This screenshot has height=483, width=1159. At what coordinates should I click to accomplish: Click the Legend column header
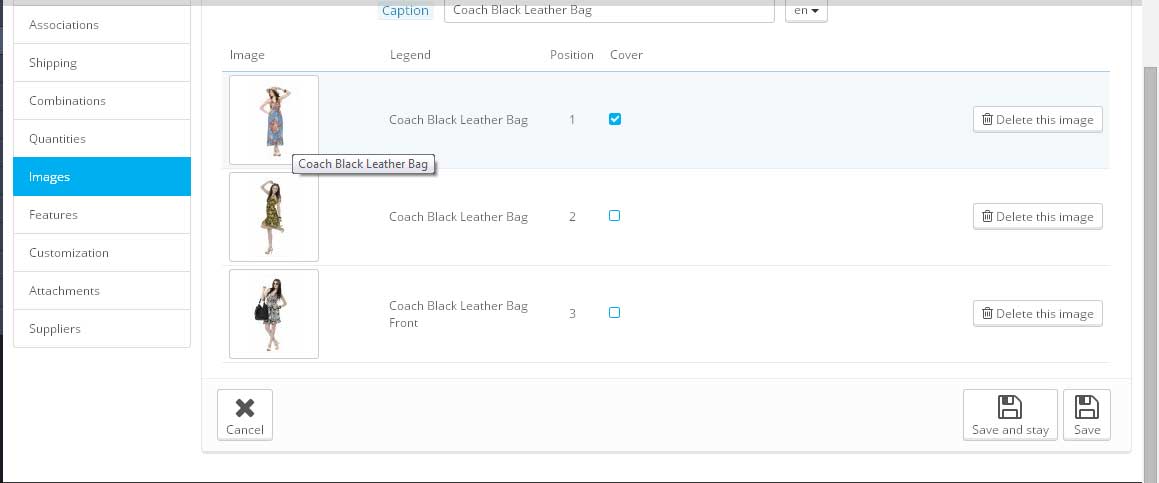(x=410, y=55)
